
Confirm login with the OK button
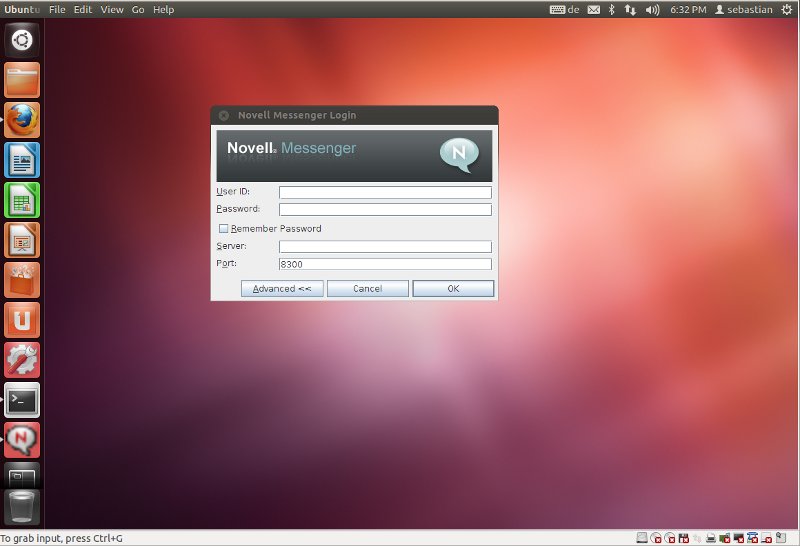tap(453, 288)
